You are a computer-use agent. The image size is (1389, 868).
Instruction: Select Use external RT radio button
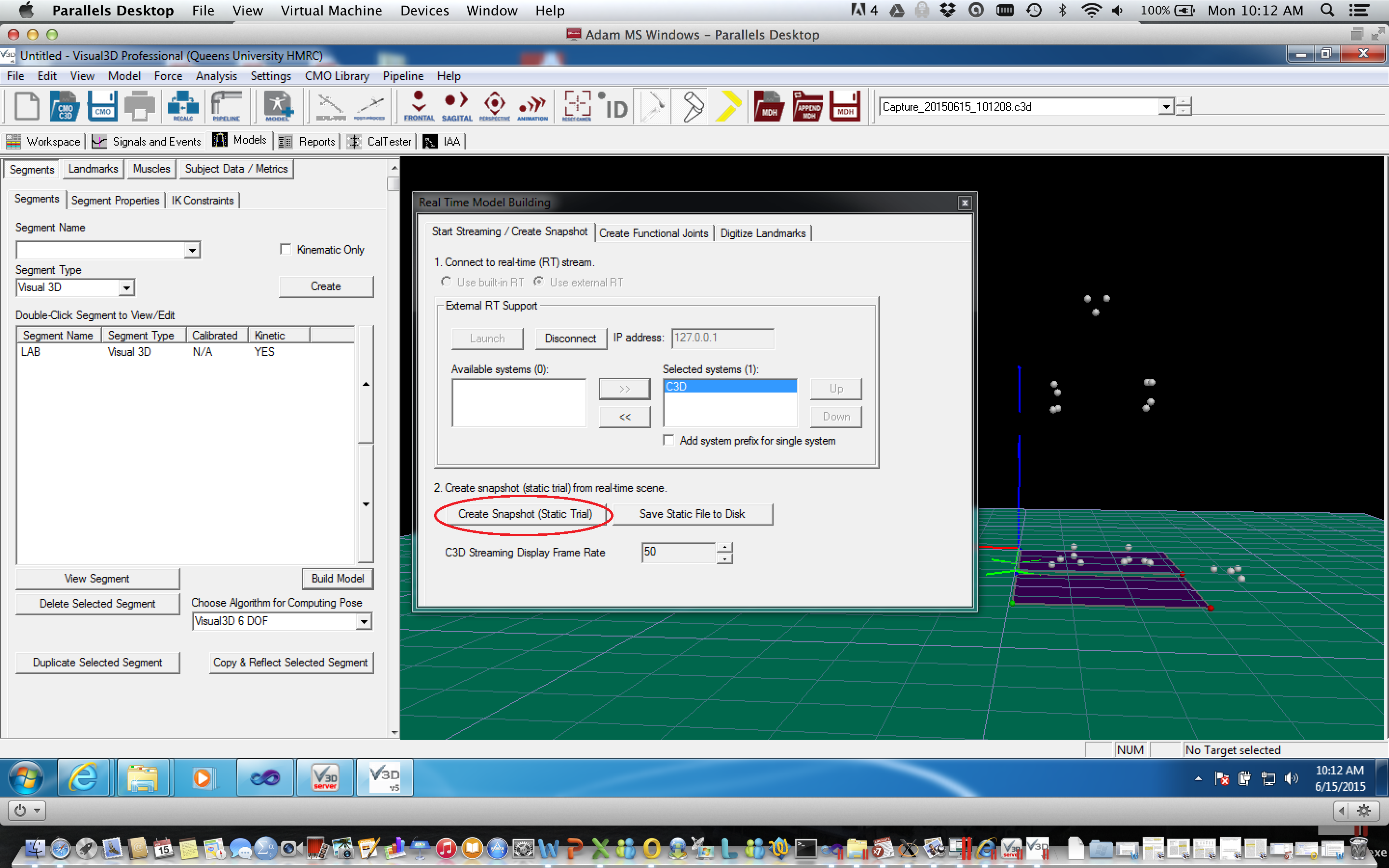[x=538, y=282]
